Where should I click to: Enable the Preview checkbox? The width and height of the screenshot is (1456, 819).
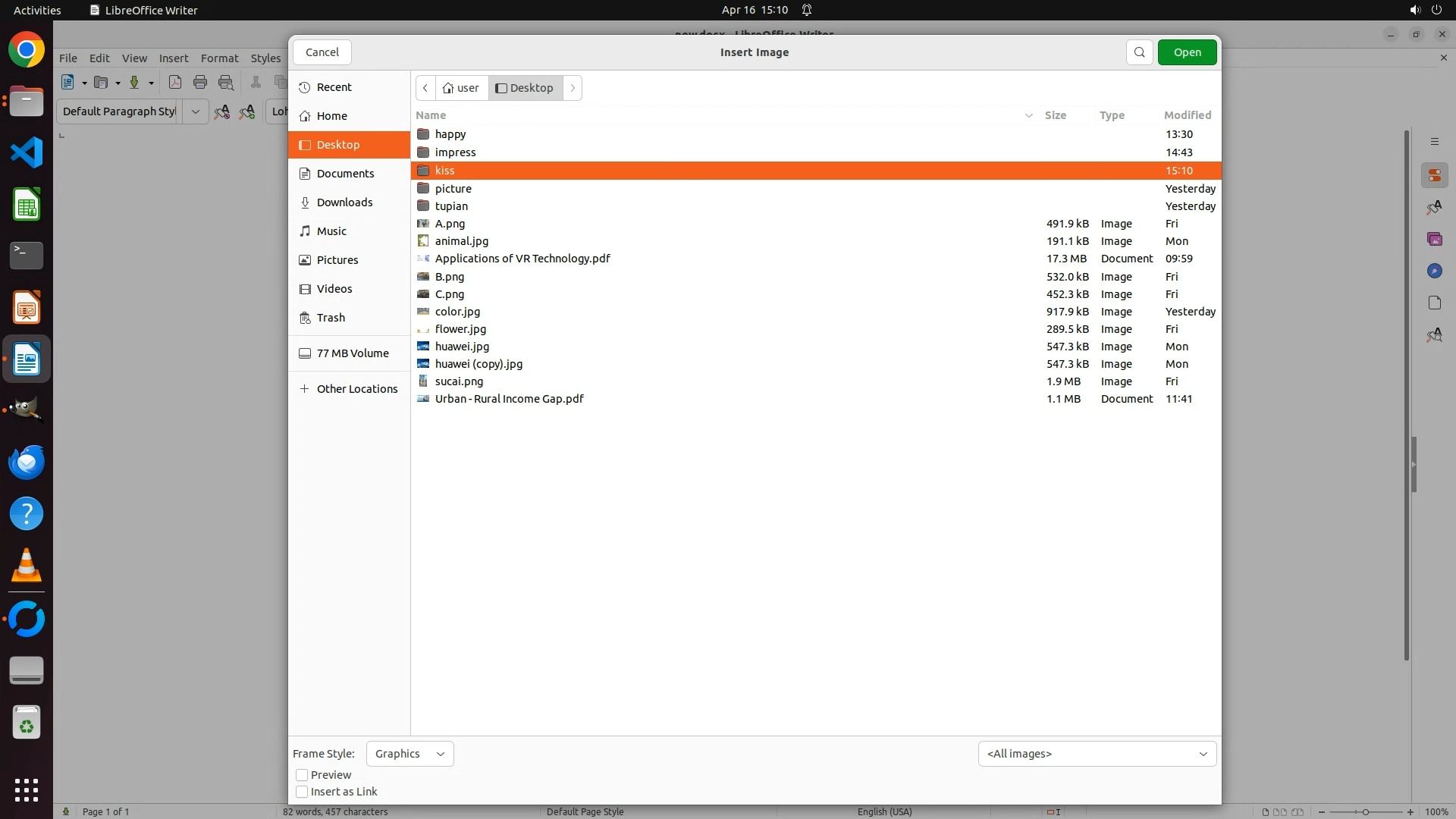(302, 775)
